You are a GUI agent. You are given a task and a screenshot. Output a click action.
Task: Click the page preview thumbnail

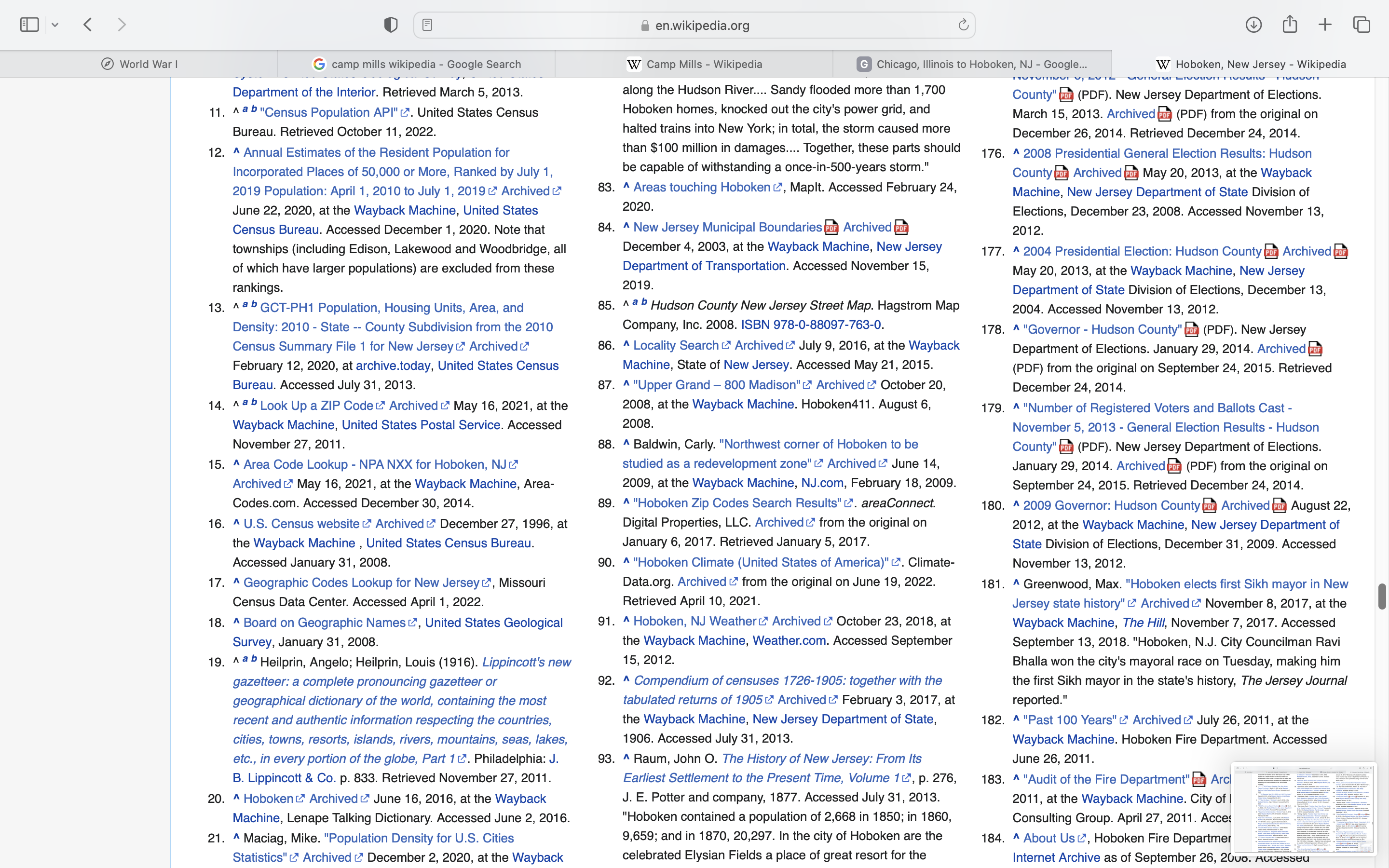click(1304, 808)
